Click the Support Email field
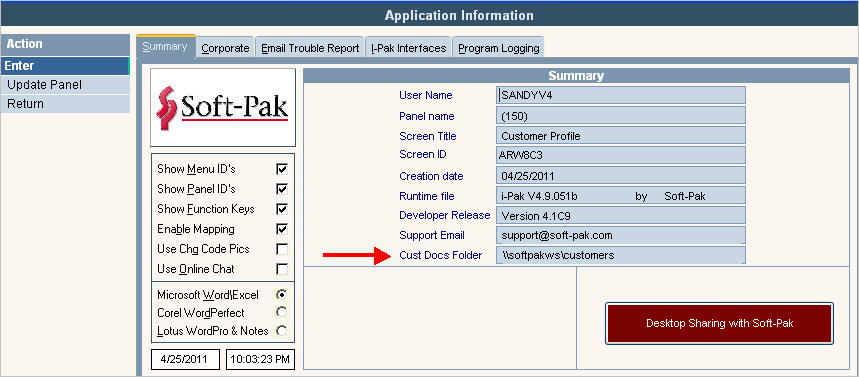This screenshot has height=377, width=859. (621, 236)
